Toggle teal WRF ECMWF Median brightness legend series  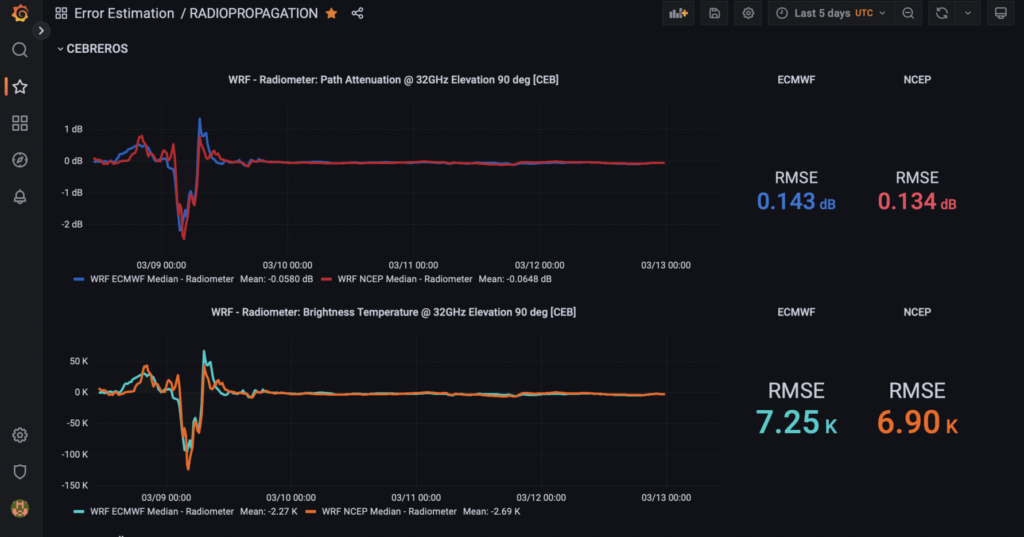(162, 512)
